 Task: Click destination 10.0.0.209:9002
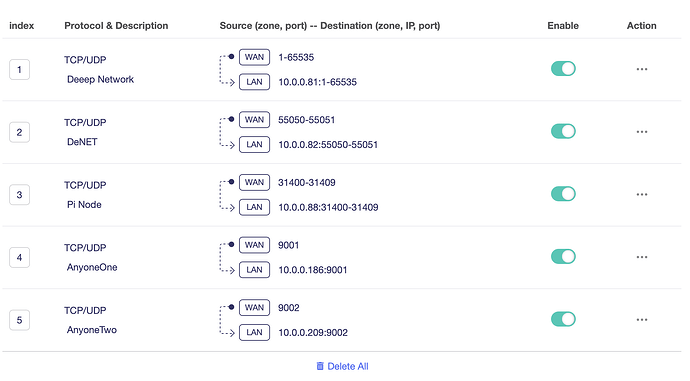click(313, 333)
